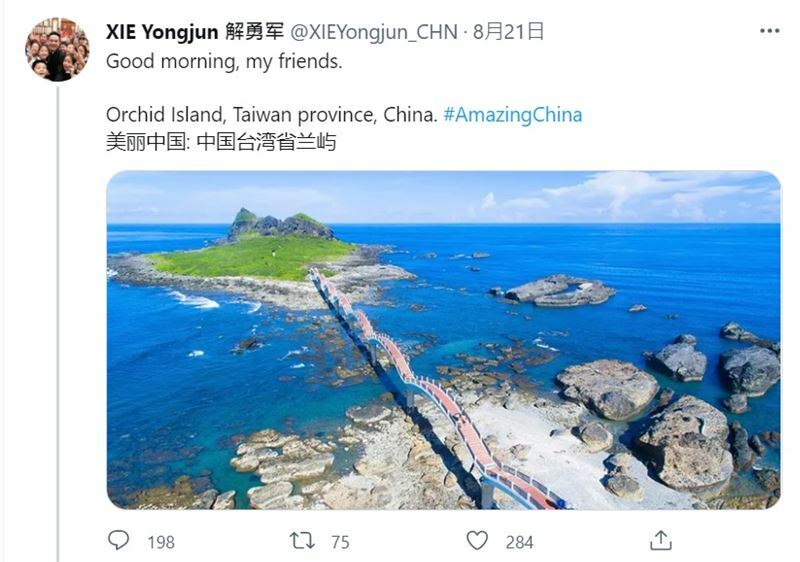The image size is (800, 562).
Task: View the 75 retweets count
Action: pos(340,542)
